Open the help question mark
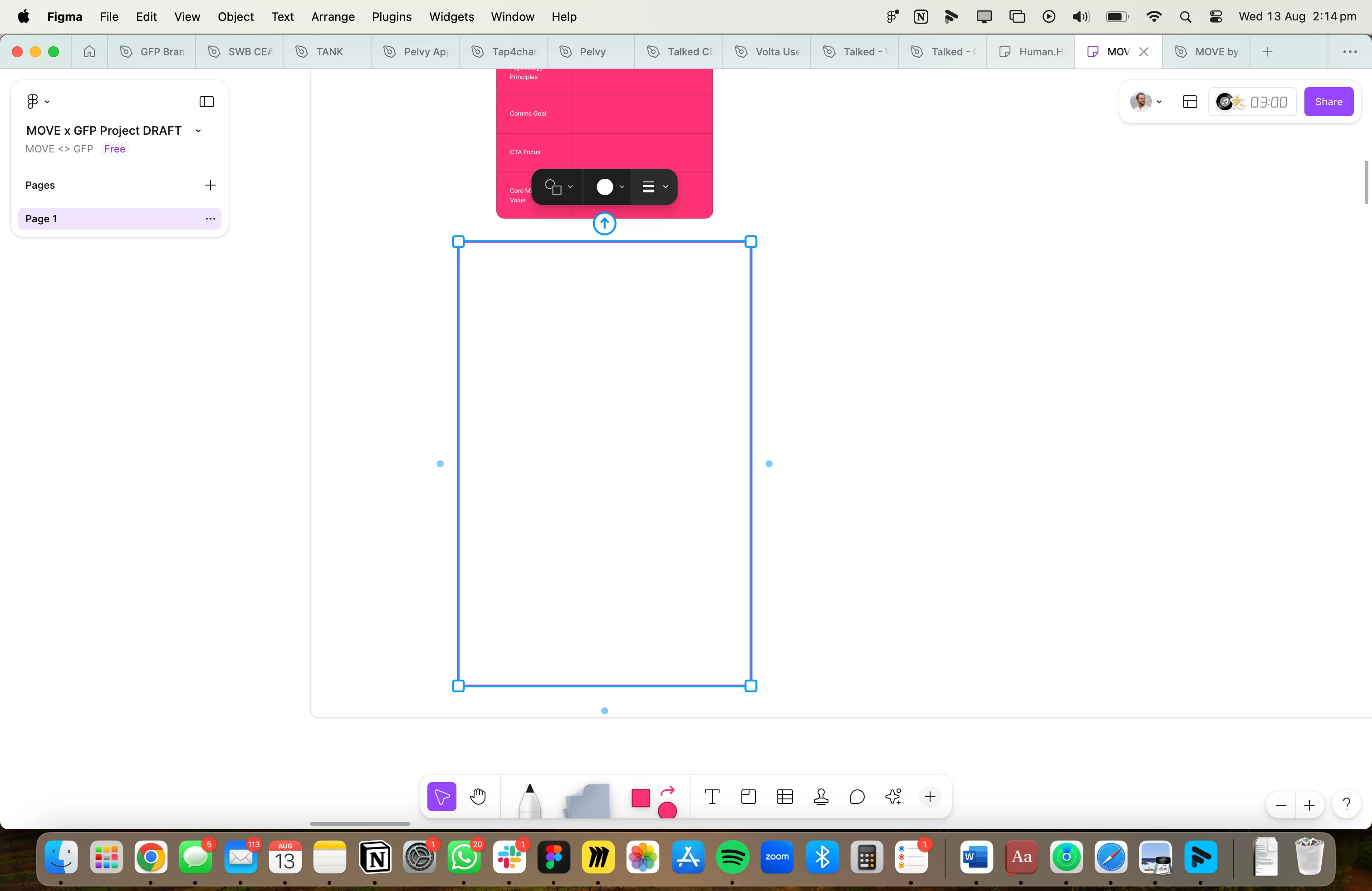This screenshot has height=891, width=1372. (x=1346, y=803)
